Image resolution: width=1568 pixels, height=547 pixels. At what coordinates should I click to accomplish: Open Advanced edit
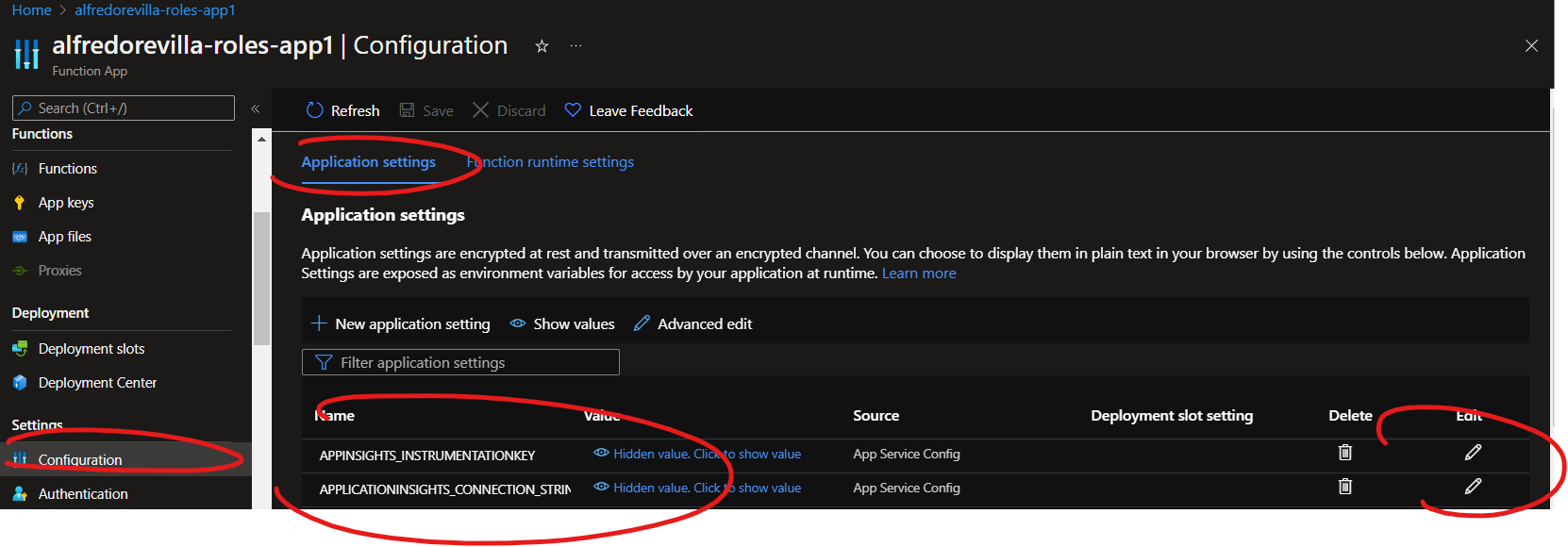tap(692, 323)
